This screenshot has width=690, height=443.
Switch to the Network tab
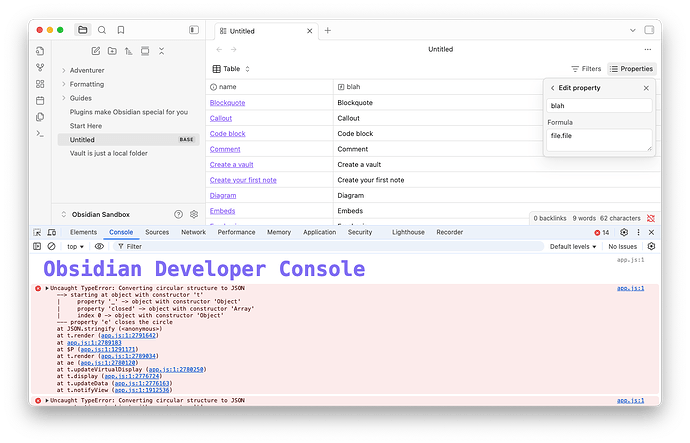pos(194,232)
